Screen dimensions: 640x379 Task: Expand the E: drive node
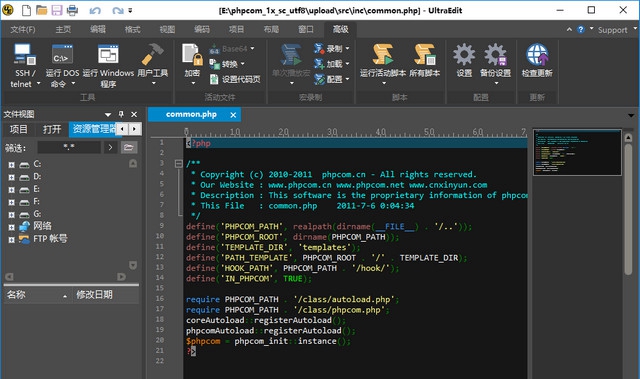(x=11, y=190)
